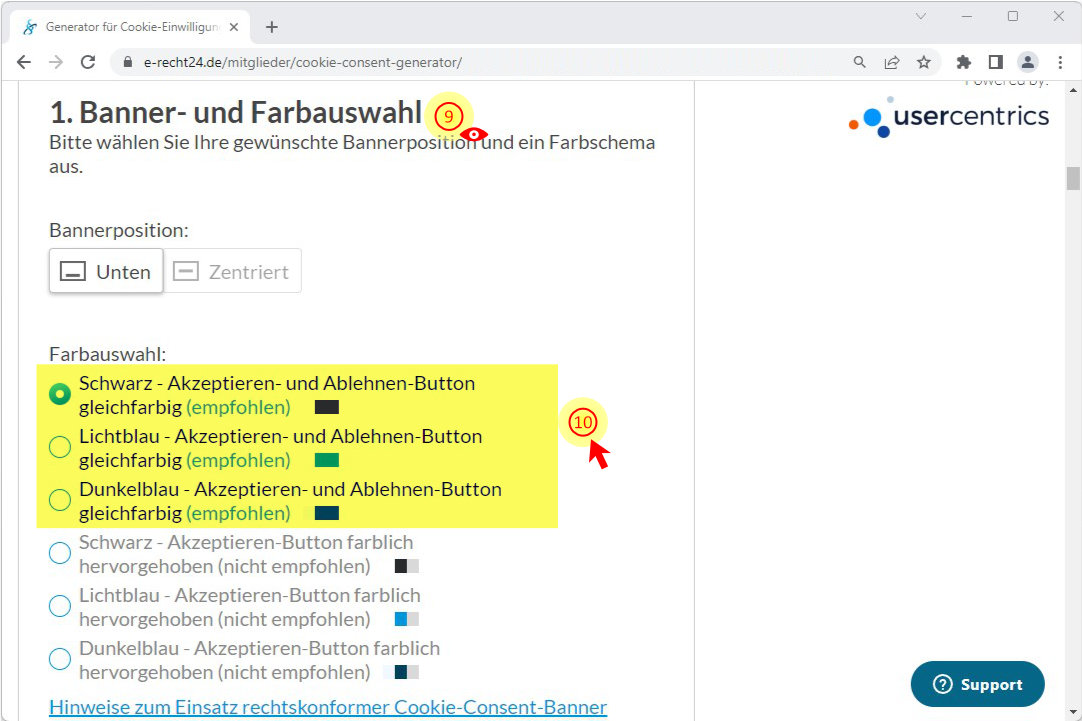Viewport: 1082px width, 721px height.
Task: Select the Schwarz gleichfarbig radio option
Action: (x=60, y=394)
